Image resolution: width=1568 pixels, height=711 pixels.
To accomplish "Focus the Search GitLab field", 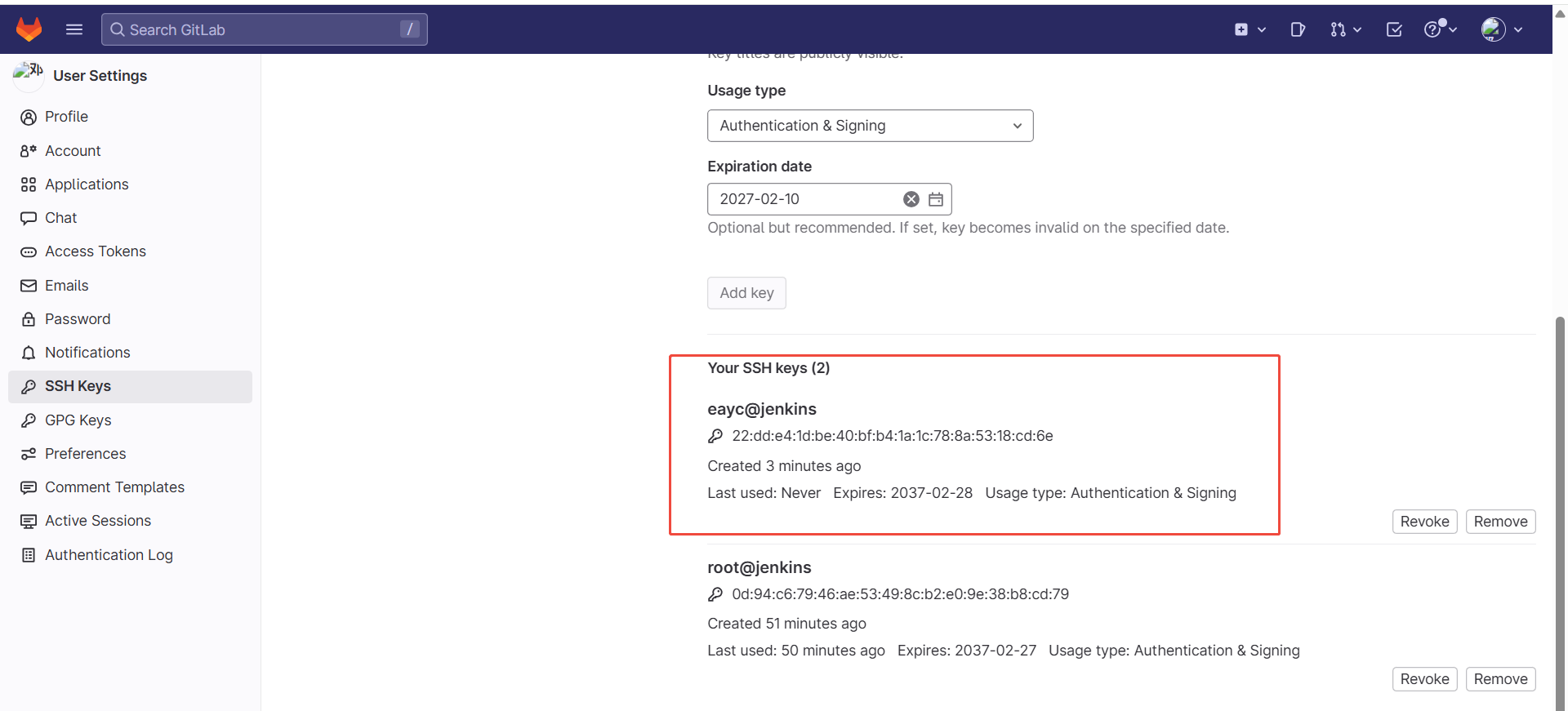I will click(264, 29).
